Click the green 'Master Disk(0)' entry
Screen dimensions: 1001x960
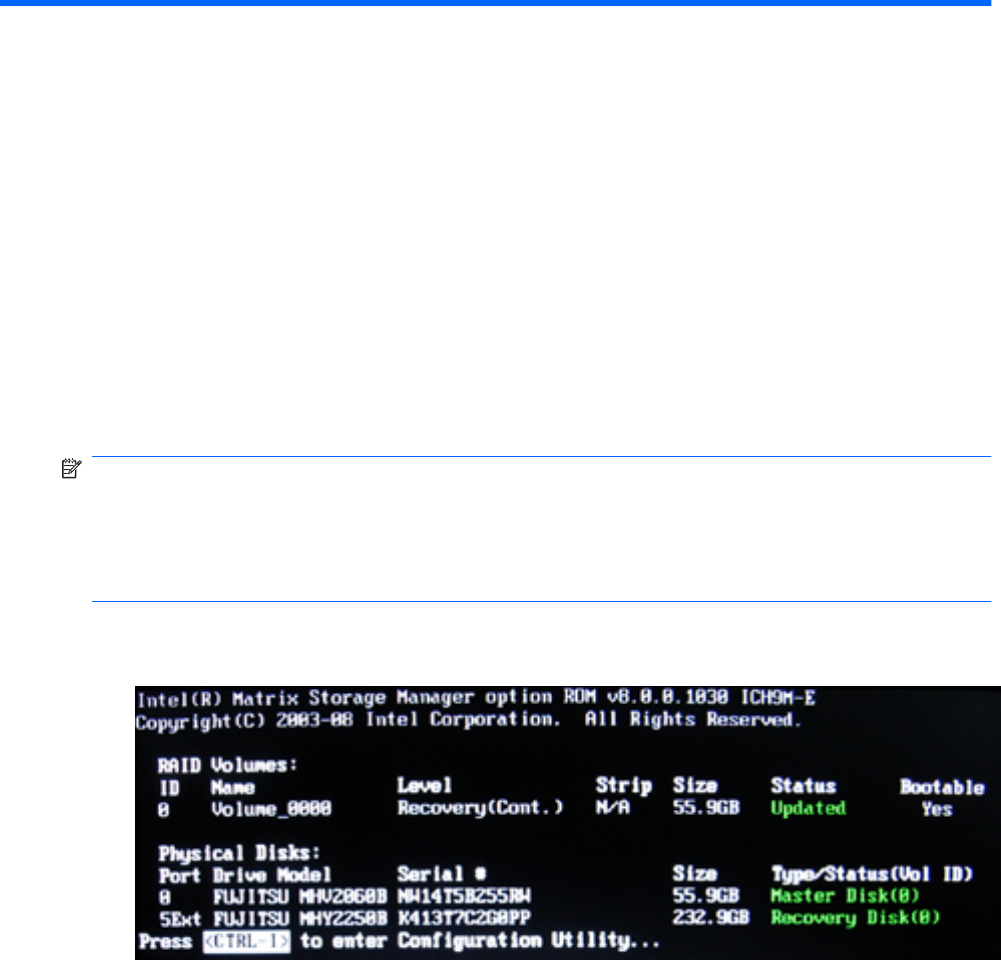[845, 896]
